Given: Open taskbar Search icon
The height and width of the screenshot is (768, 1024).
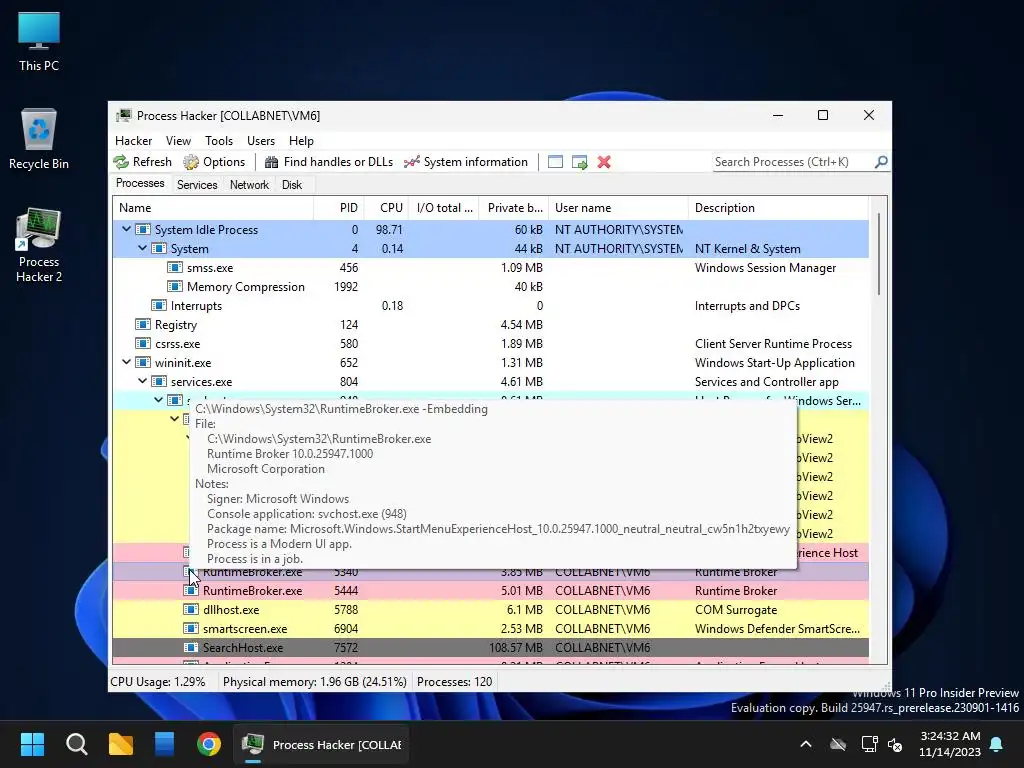Looking at the screenshot, I should point(76,744).
